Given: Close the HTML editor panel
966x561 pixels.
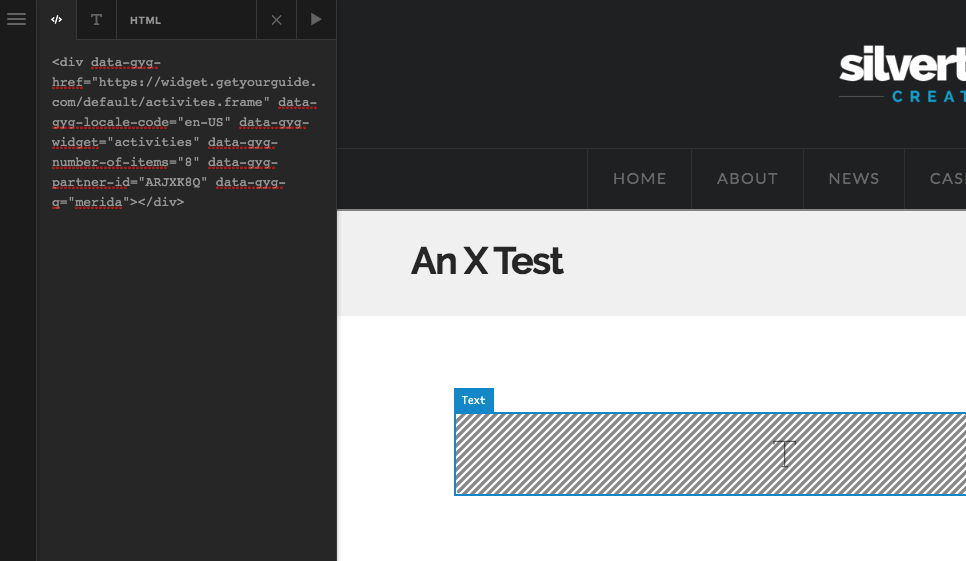Looking at the screenshot, I should tap(277, 20).
